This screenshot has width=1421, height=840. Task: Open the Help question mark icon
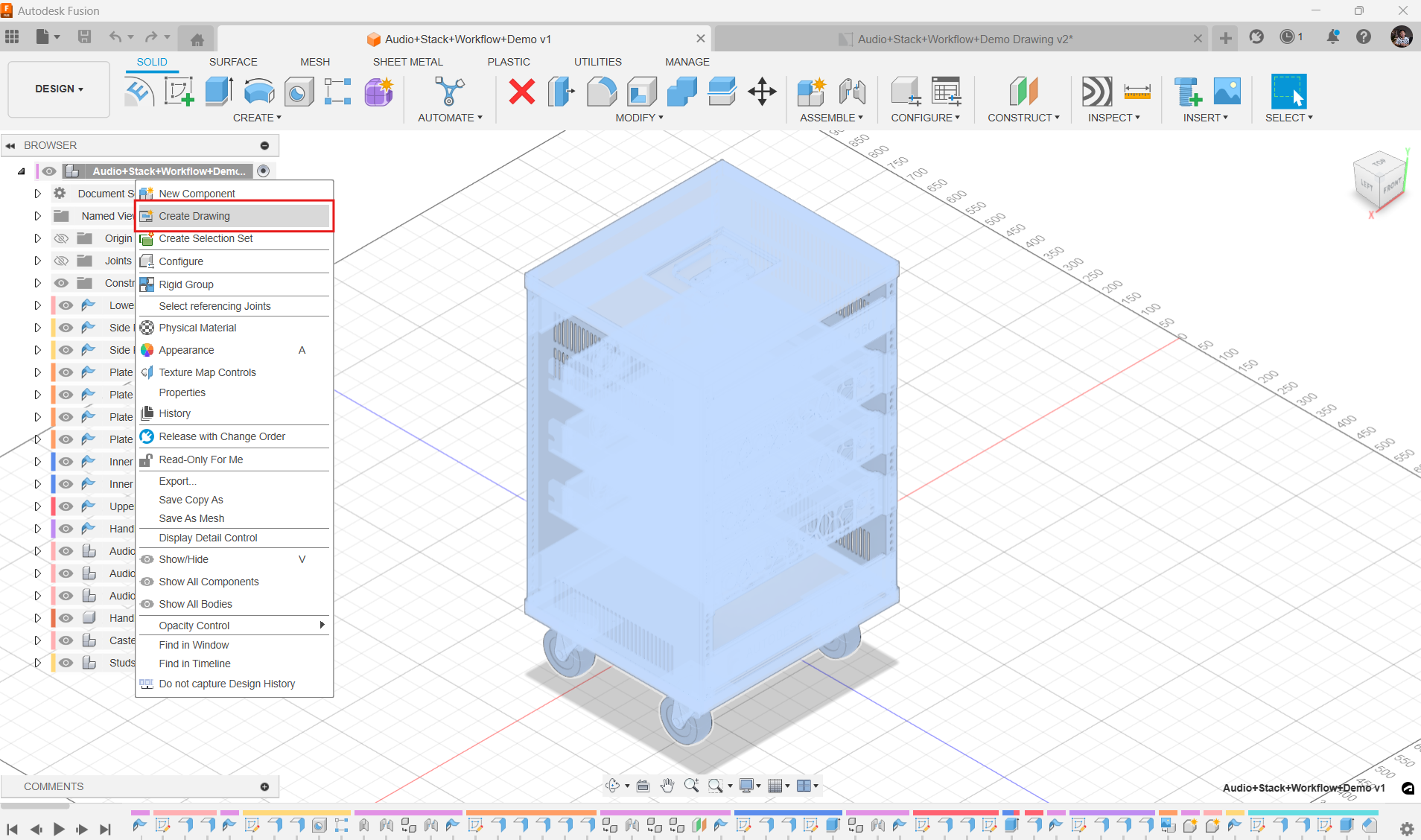(x=1364, y=36)
